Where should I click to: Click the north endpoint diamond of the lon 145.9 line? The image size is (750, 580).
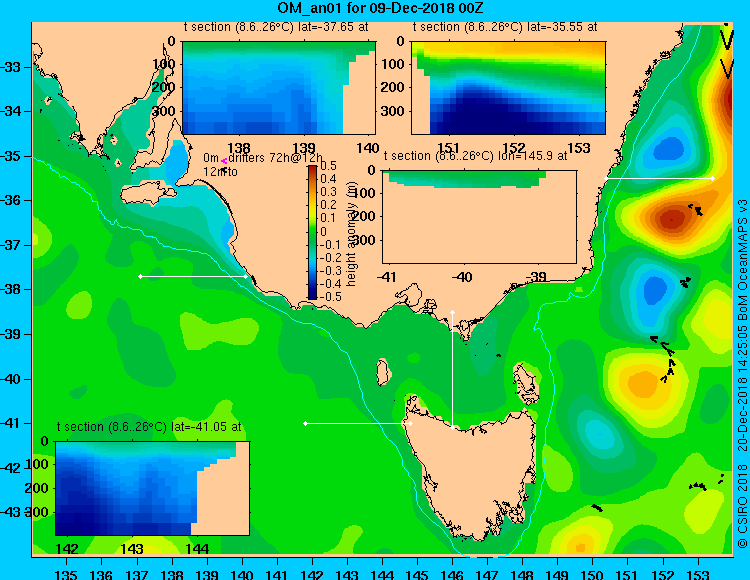(452, 313)
